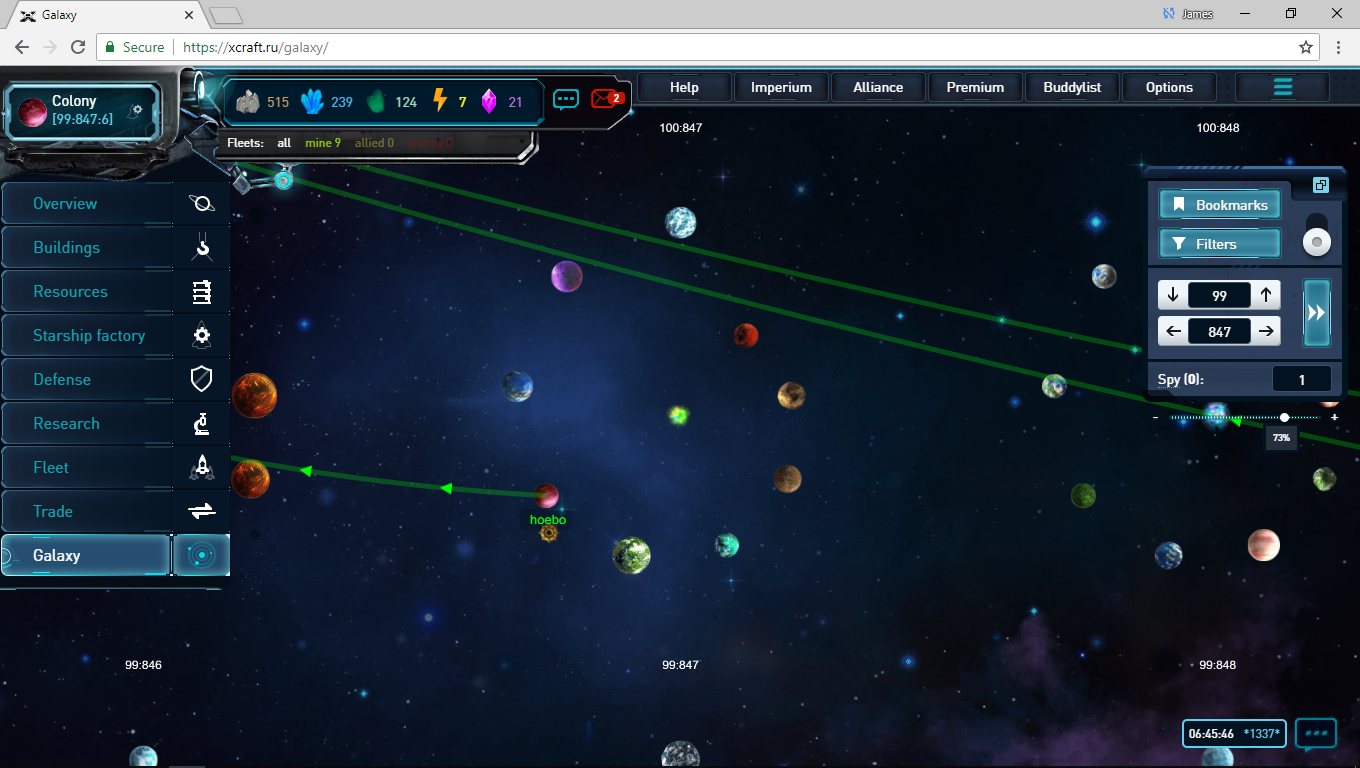
Task: Show only 'mine 9' fleets
Action: (x=322, y=143)
